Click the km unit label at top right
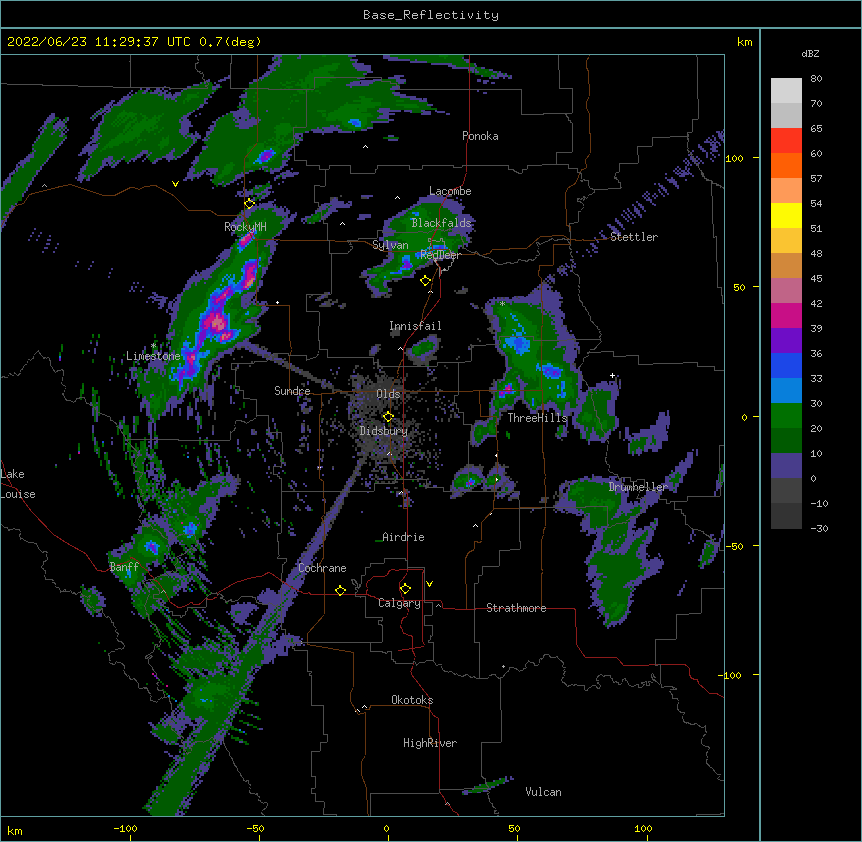This screenshot has width=862, height=842. 745,42
